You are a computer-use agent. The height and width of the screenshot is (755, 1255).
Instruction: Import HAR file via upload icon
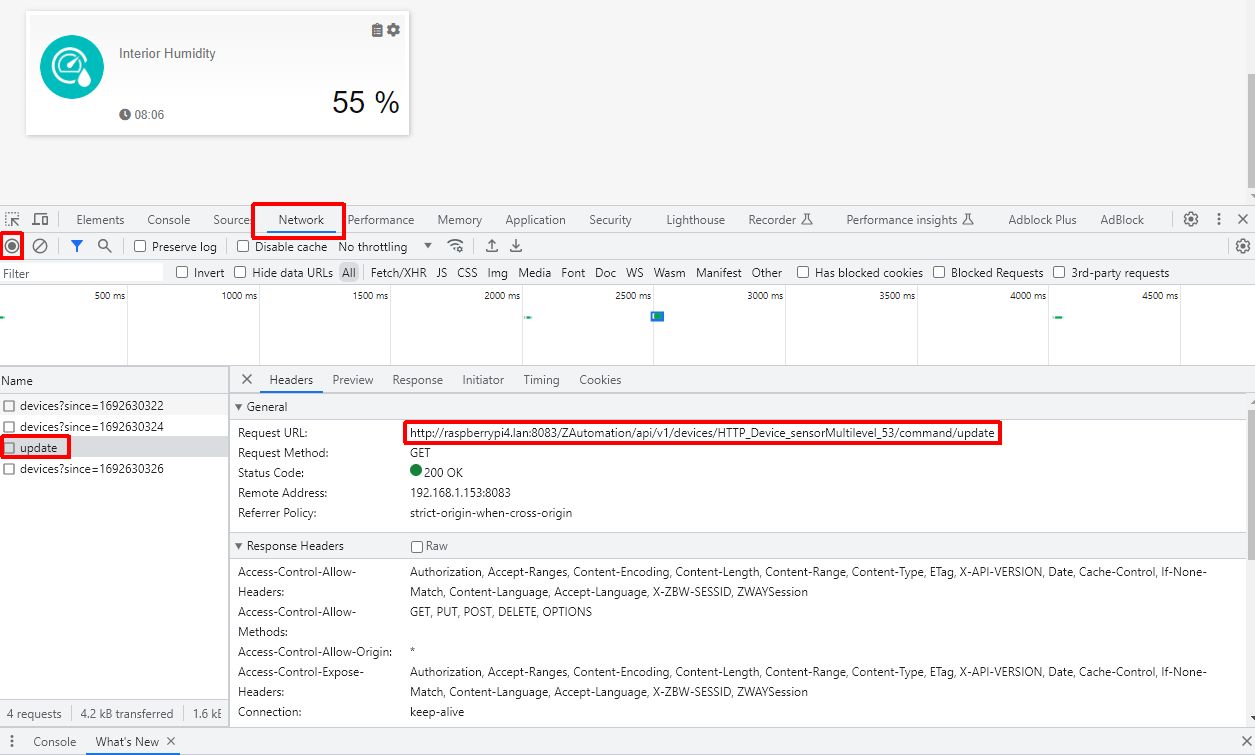coord(491,246)
